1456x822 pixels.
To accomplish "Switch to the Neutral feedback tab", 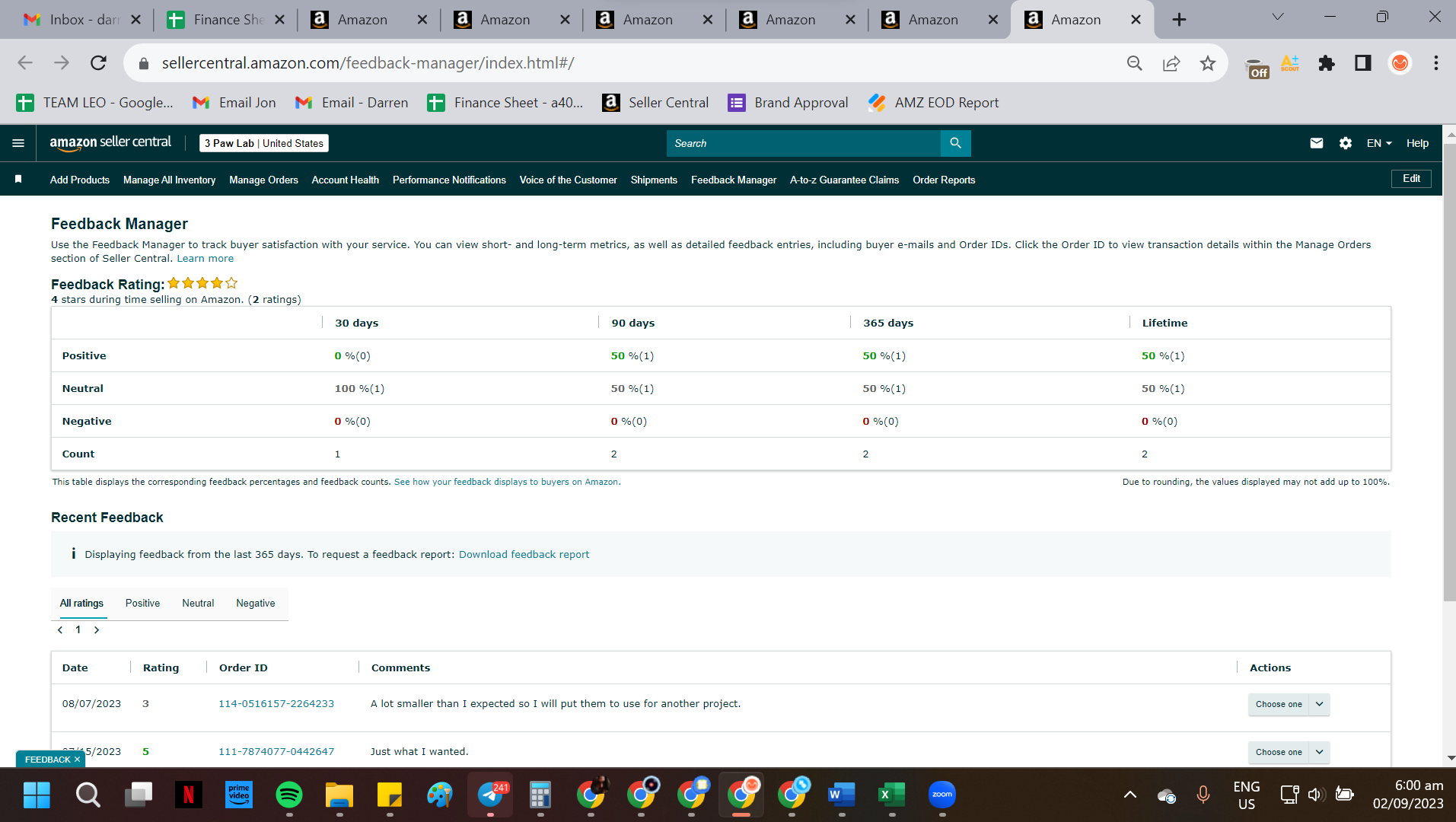I will tap(198, 603).
